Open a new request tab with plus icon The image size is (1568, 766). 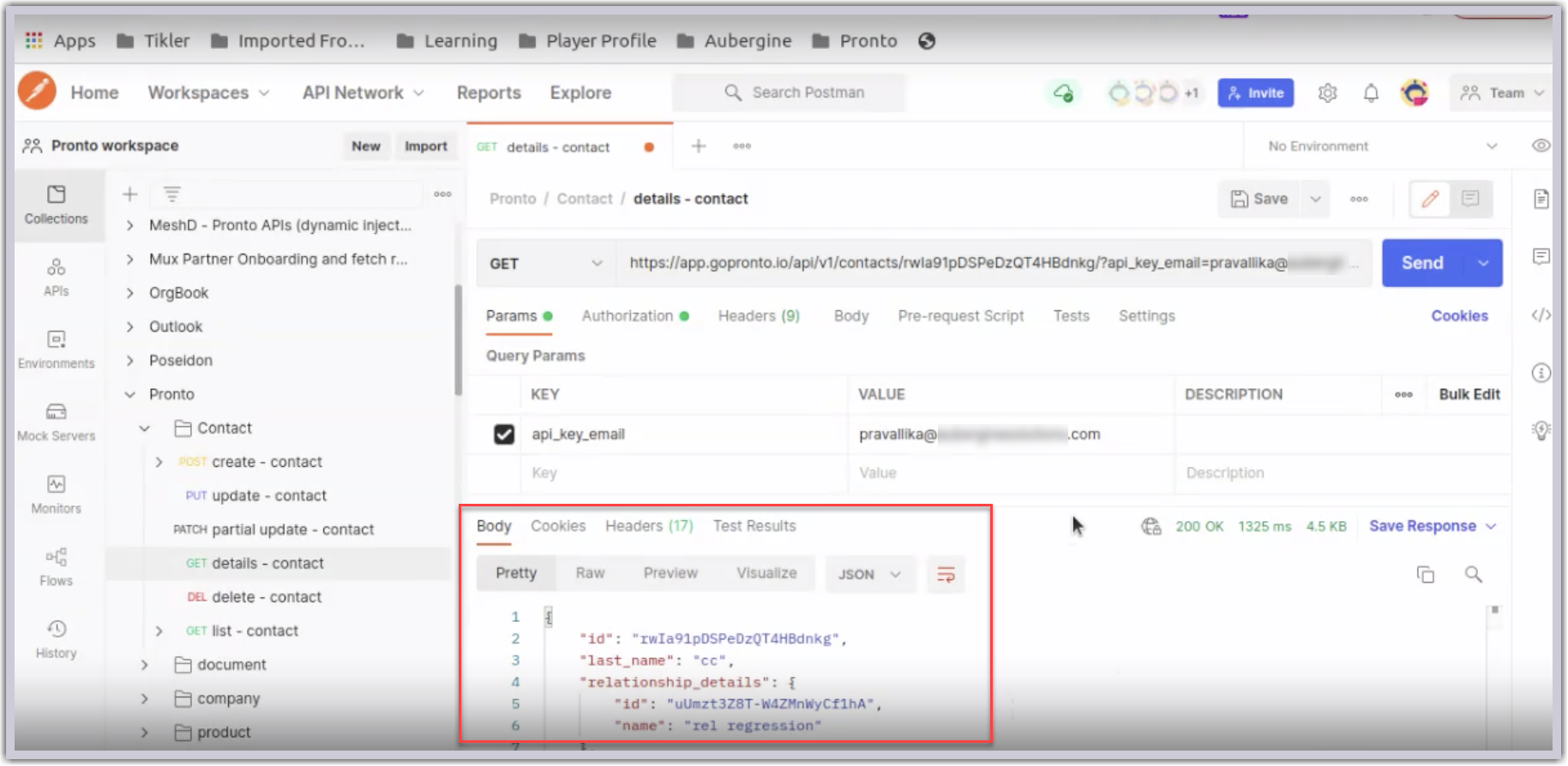(699, 146)
